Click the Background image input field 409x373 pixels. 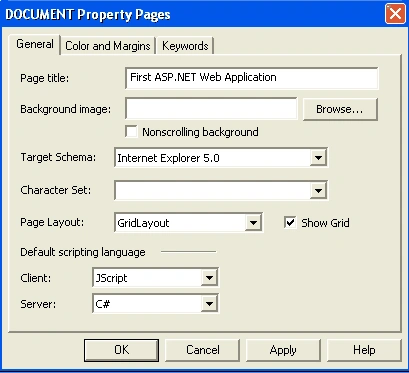click(x=211, y=109)
